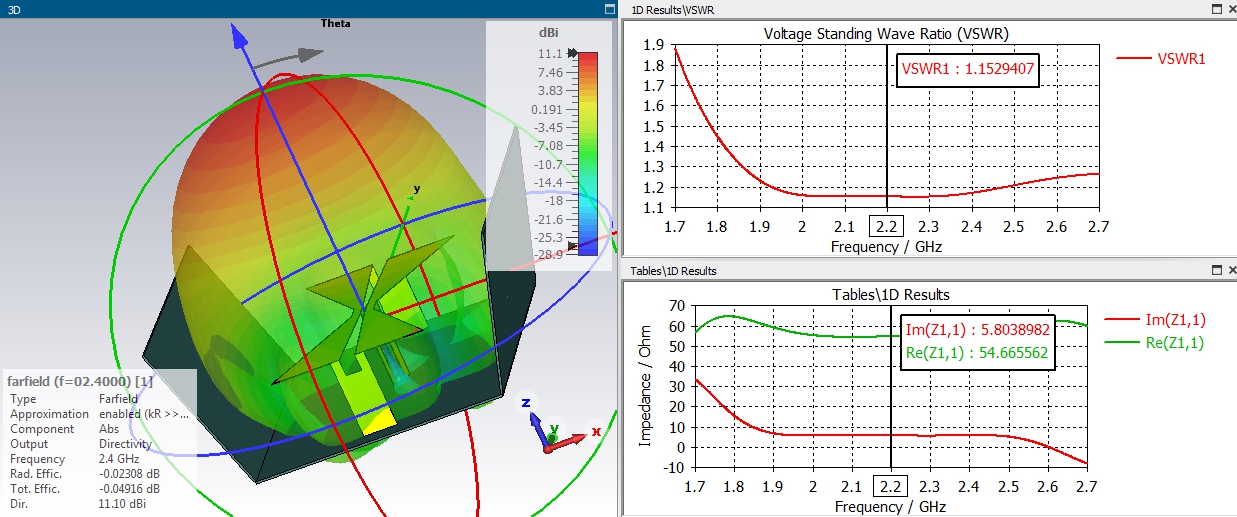Click Frequency / GHz label under impedance plot
This screenshot has width=1237, height=517.
tap(890, 506)
